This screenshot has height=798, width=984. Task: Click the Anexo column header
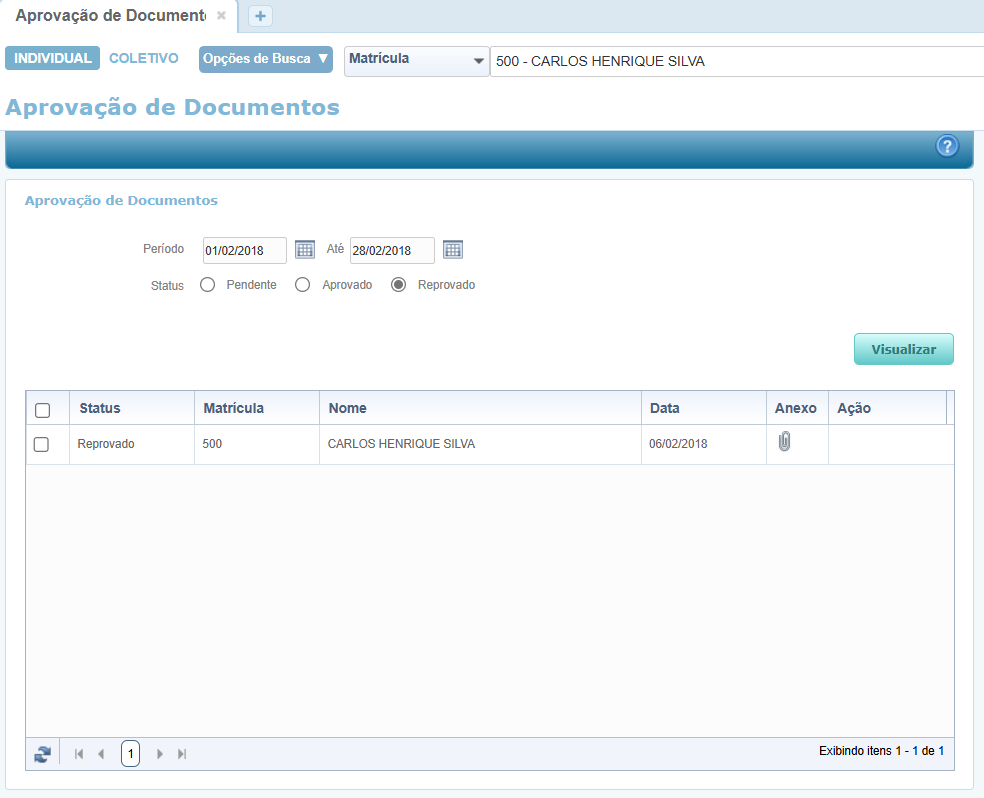click(x=798, y=408)
